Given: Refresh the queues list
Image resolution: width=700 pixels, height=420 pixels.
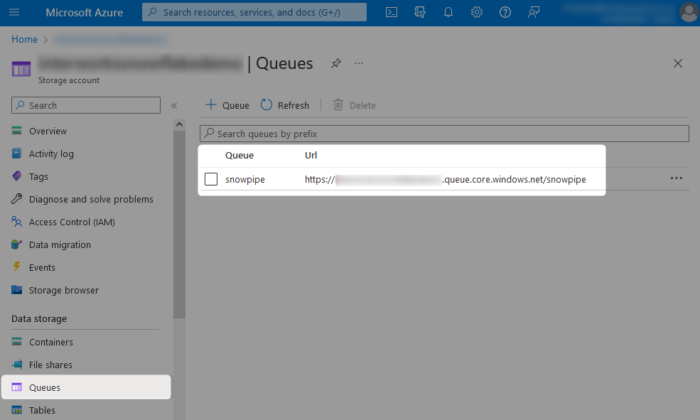Looking at the screenshot, I should (285, 105).
